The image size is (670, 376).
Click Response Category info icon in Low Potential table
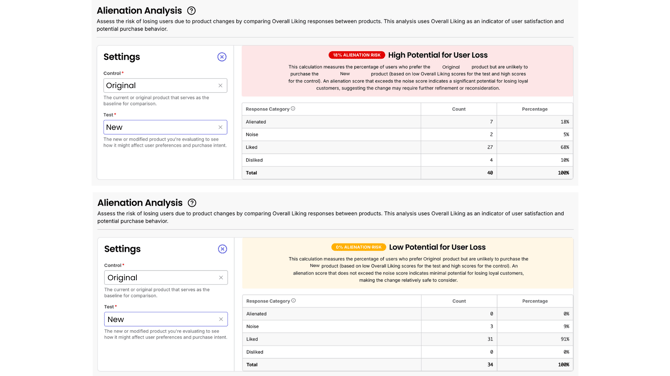click(x=294, y=301)
